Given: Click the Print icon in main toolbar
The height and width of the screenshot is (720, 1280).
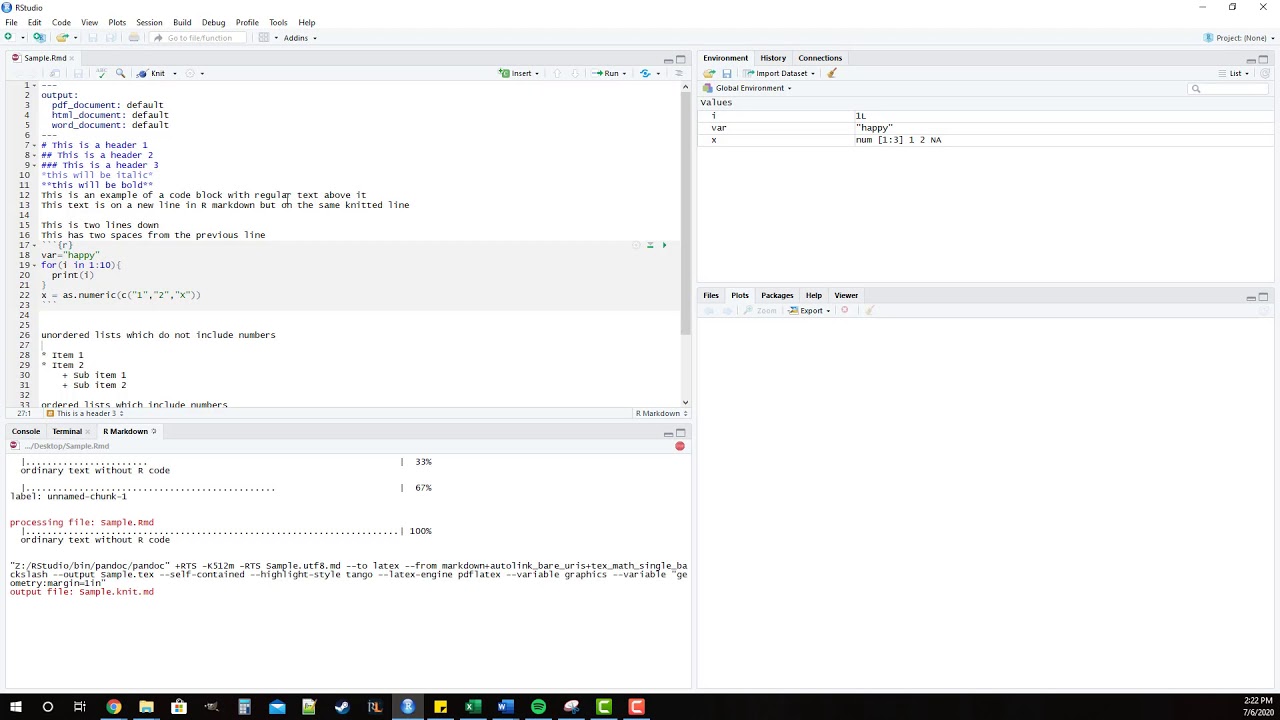Looking at the screenshot, I should coord(134,38).
